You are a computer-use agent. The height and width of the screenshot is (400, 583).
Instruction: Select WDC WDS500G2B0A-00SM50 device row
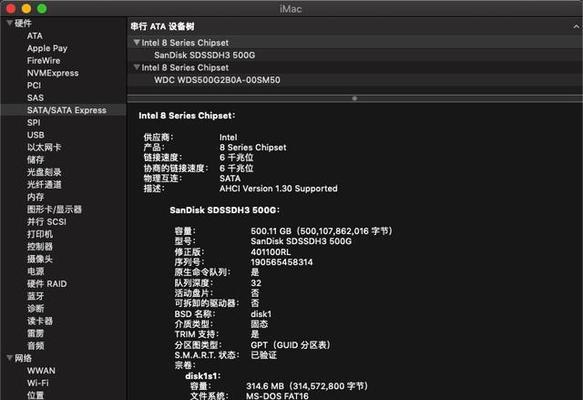(x=355, y=80)
